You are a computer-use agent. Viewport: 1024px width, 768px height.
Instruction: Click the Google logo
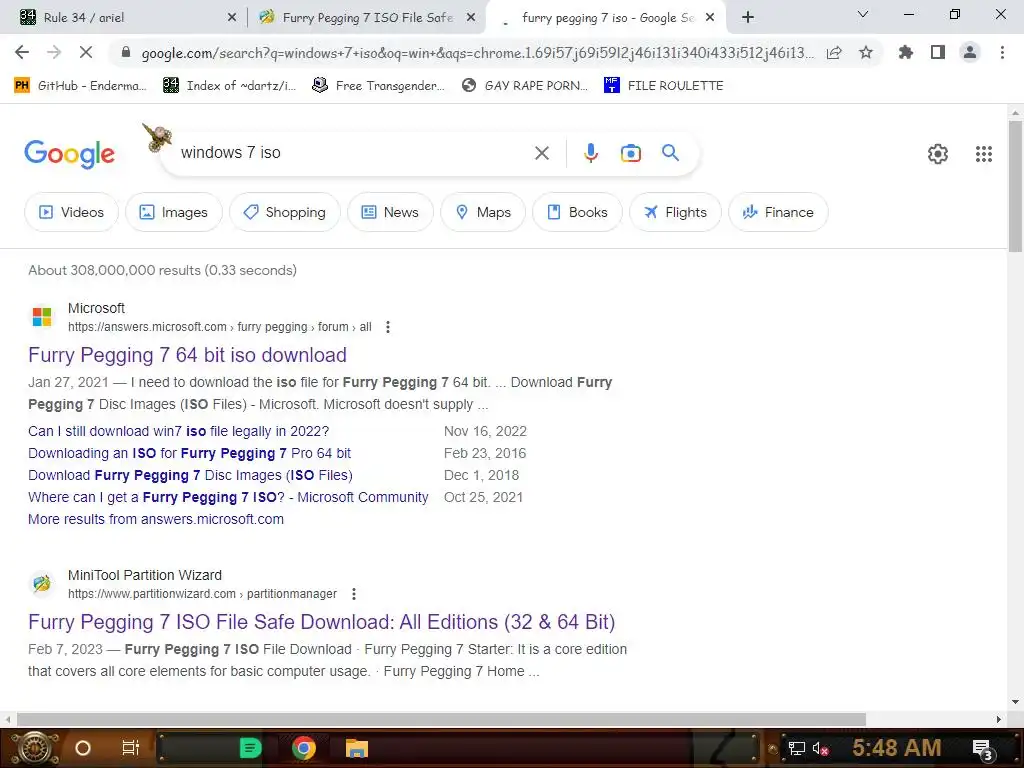pos(69,154)
